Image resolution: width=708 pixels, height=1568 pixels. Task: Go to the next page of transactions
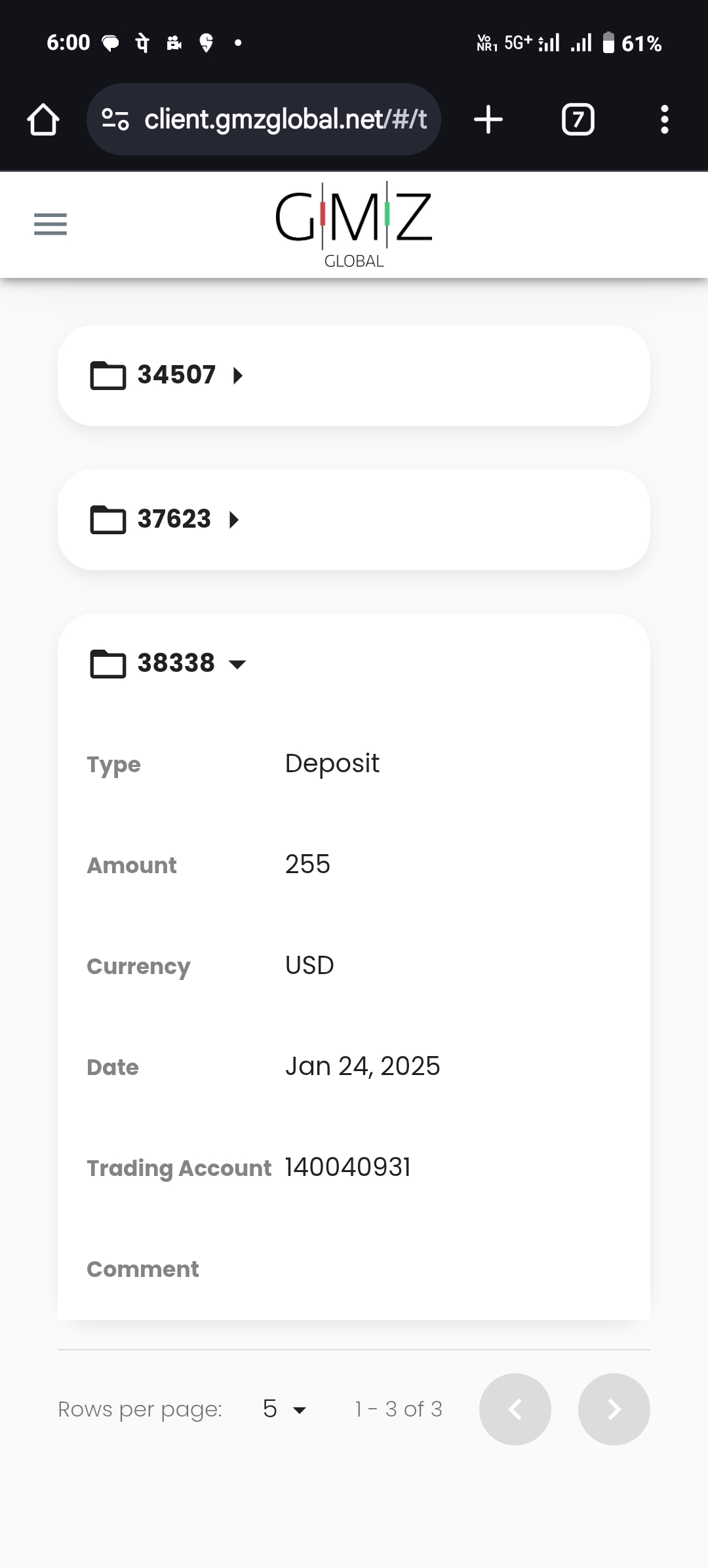[x=614, y=1409]
